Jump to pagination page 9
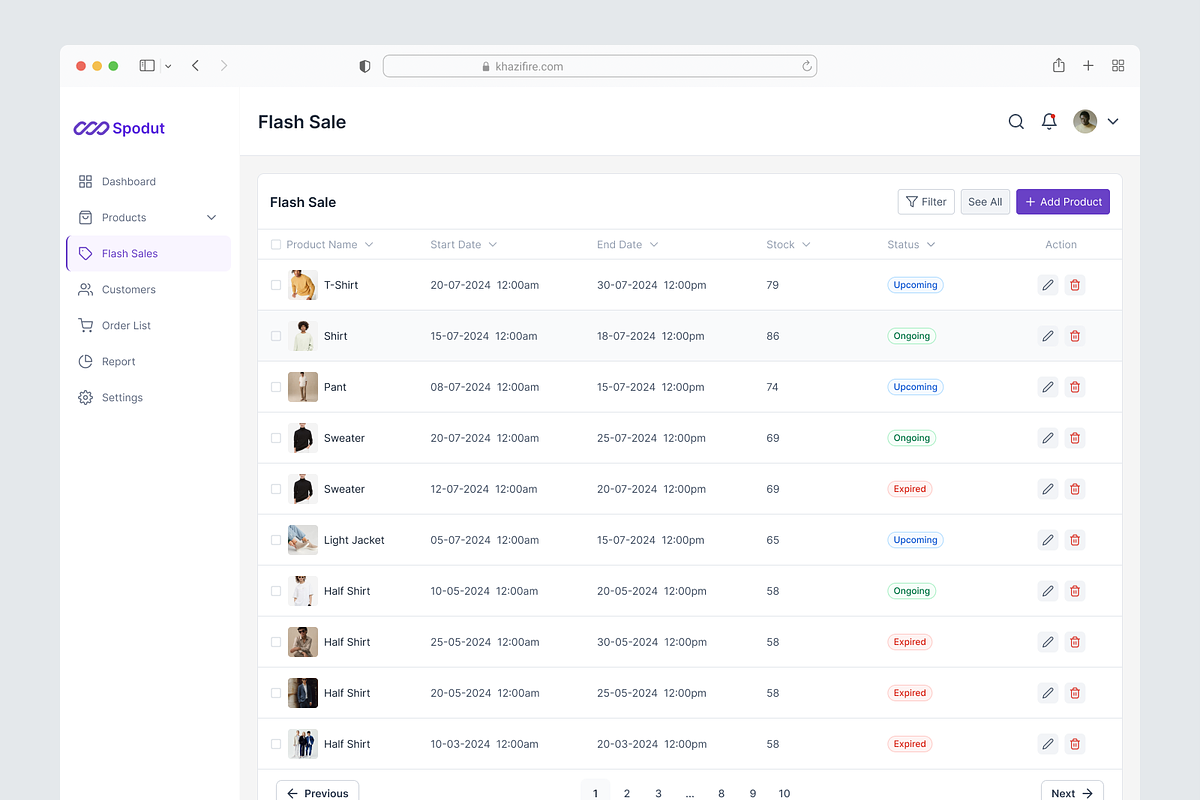The image size is (1200, 800). pos(753,793)
